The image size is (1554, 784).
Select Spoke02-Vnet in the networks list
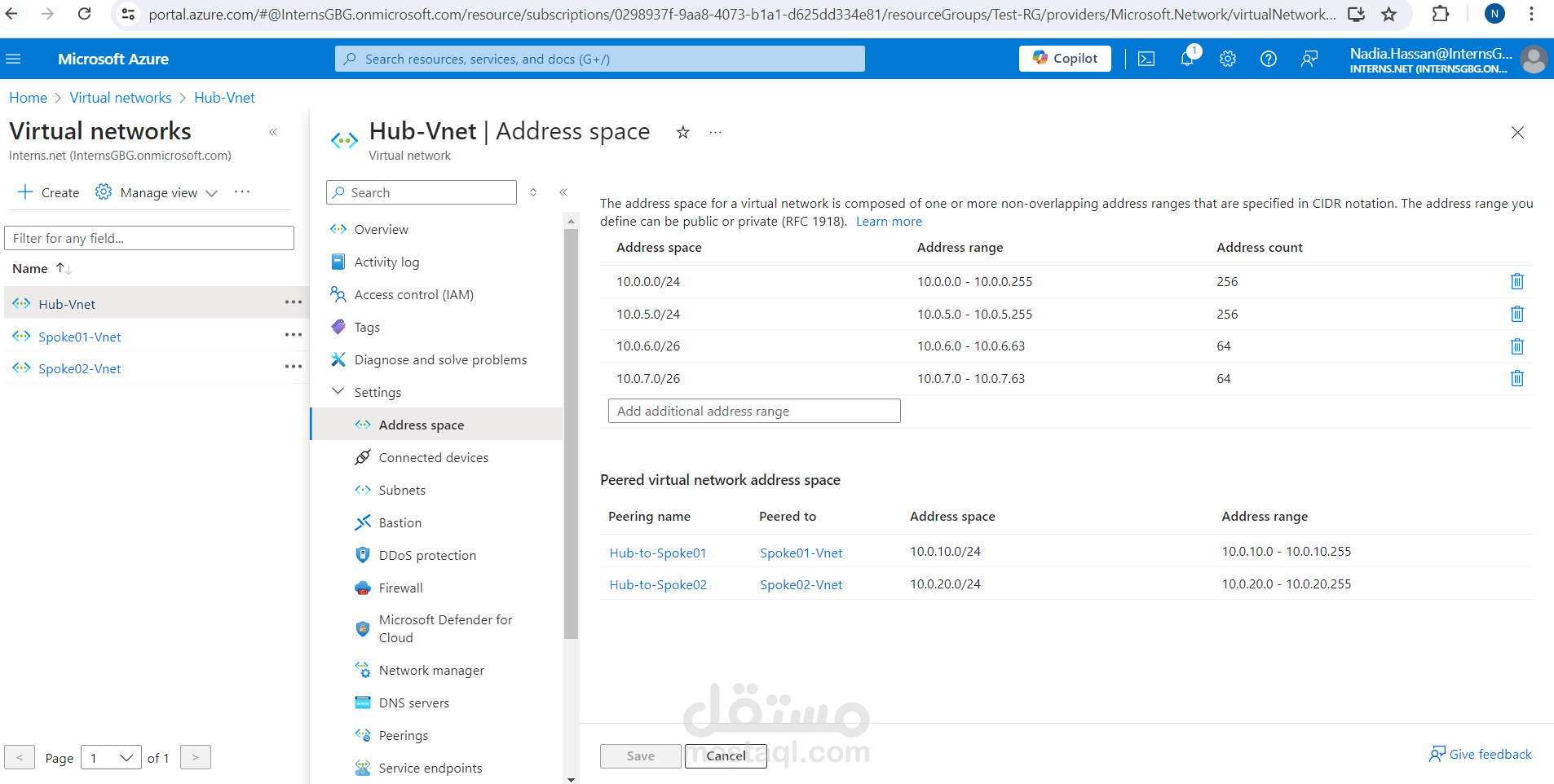(x=80, y=368)
